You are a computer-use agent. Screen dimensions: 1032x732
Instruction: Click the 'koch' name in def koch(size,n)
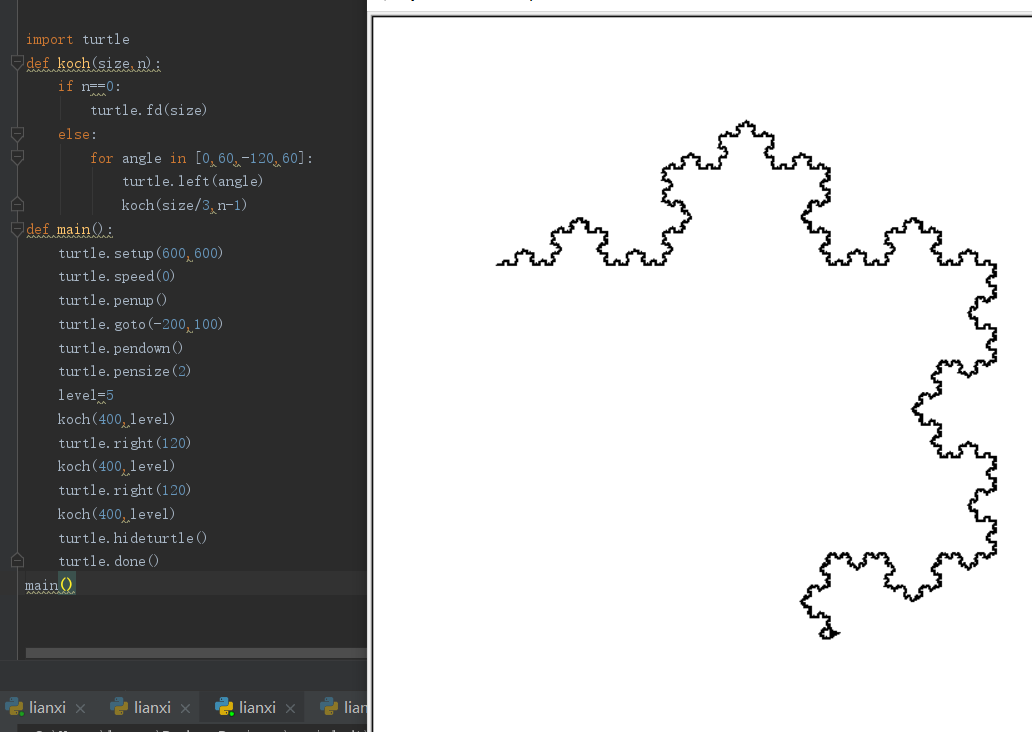(74, 63)
